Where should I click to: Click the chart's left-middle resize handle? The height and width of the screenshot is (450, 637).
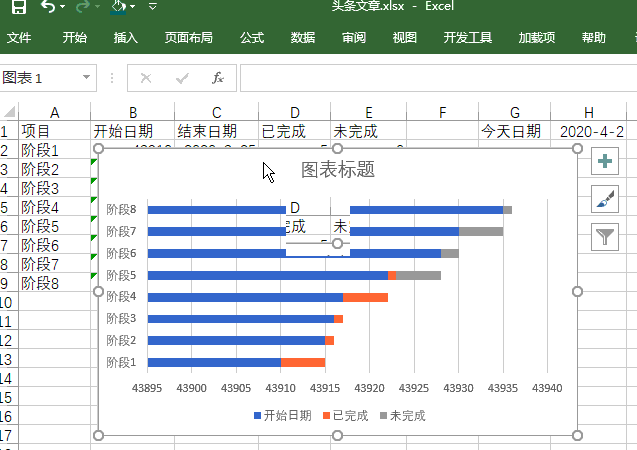[98, 292]
